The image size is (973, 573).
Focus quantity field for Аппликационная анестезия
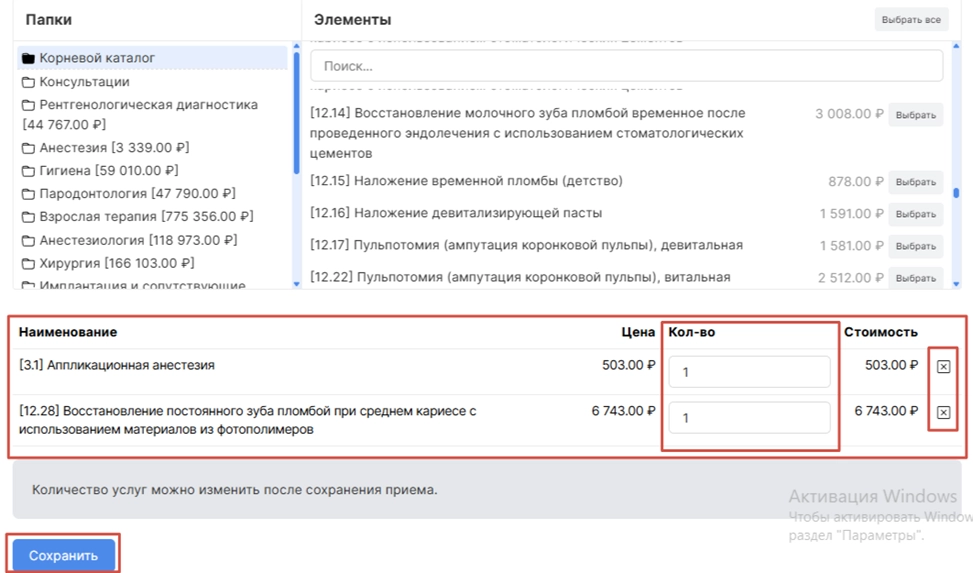(749, 372)
